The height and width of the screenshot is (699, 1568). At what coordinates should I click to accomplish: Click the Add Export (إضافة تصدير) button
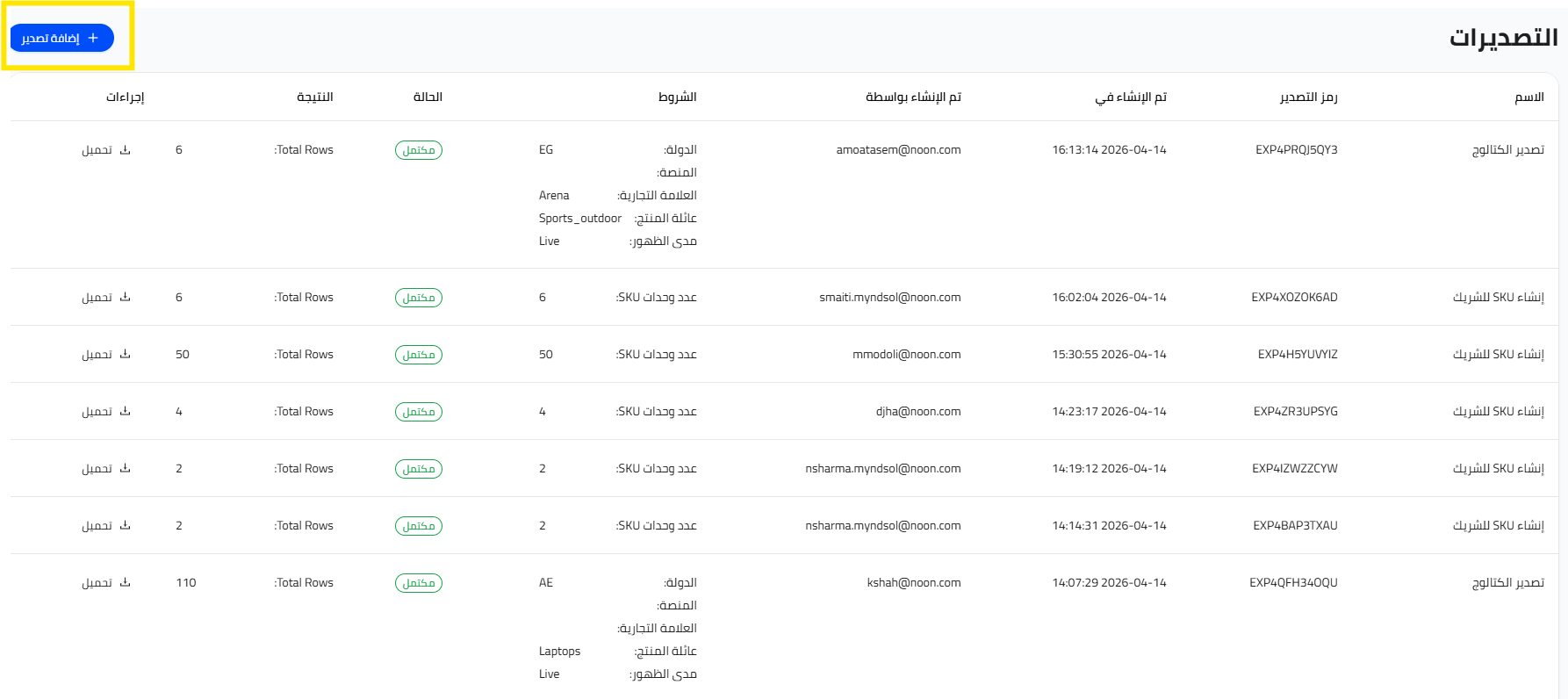(61, 38)
